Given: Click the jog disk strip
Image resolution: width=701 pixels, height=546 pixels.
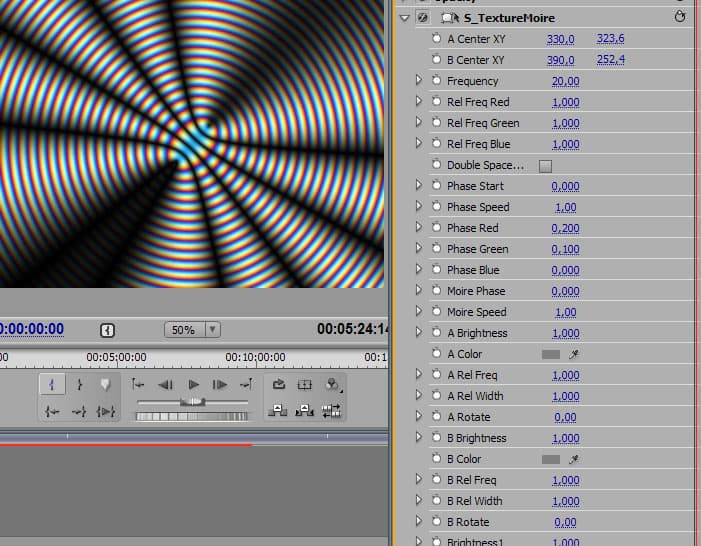Looking at the screenshot, I should click(192, 417).
